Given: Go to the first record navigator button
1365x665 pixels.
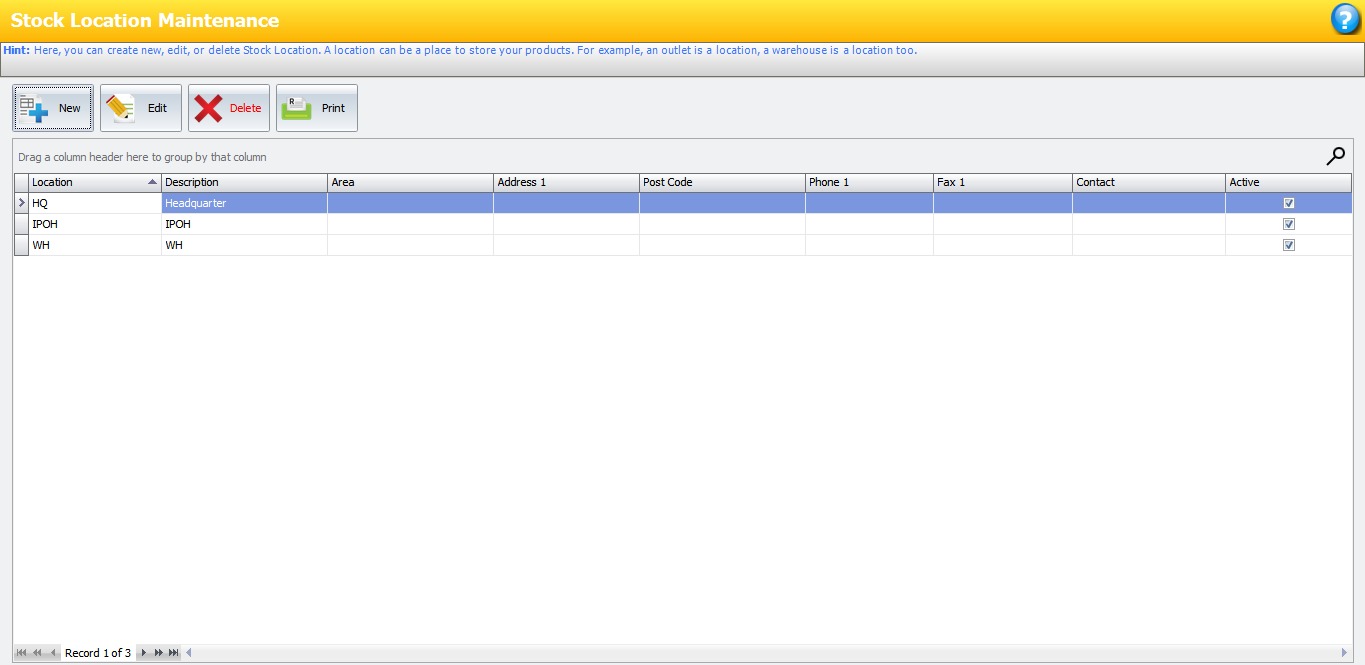Looking at the screenshot, I should tap(22, 653).
